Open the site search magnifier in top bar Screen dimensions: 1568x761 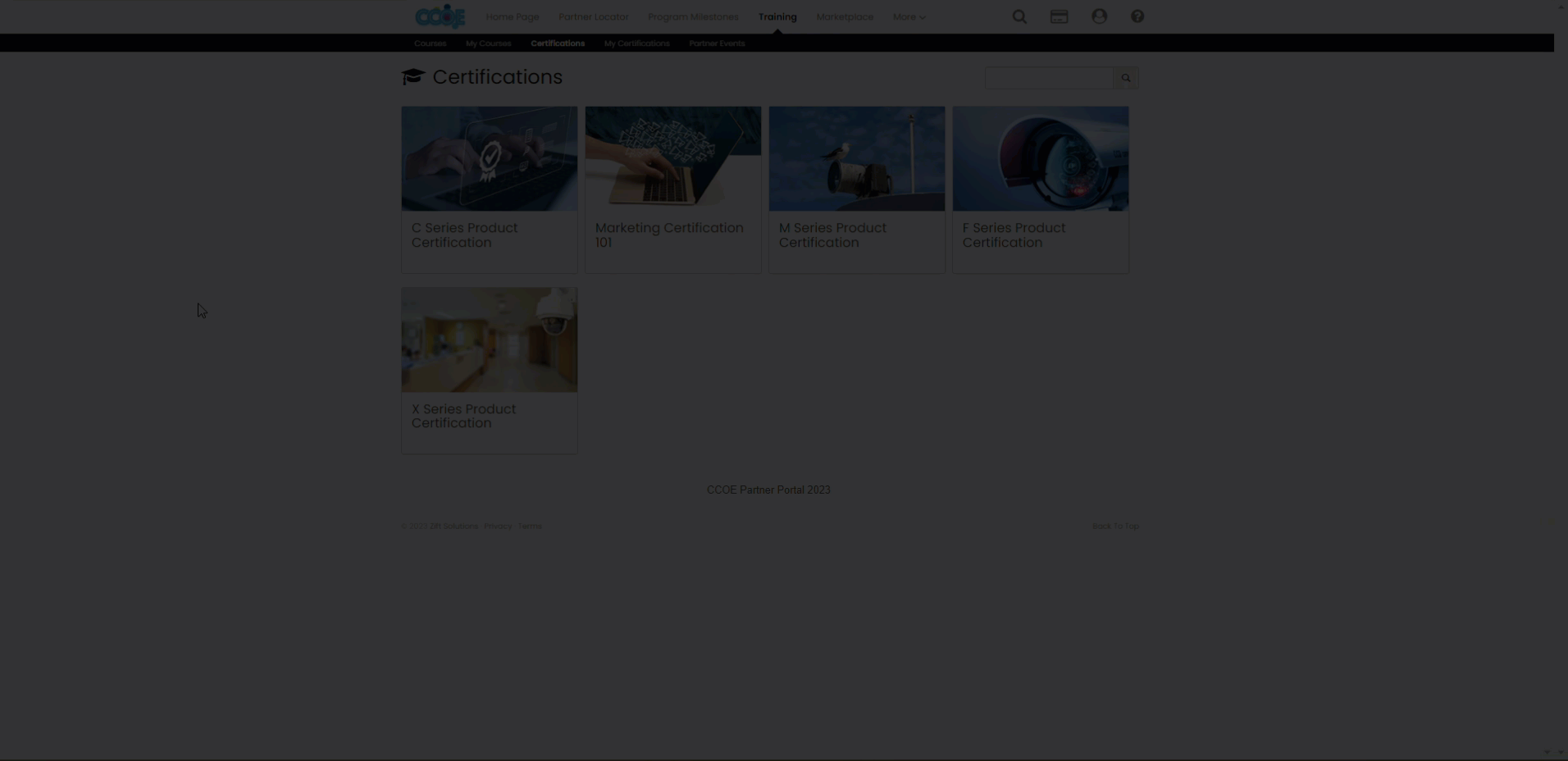pos(1019,16)
